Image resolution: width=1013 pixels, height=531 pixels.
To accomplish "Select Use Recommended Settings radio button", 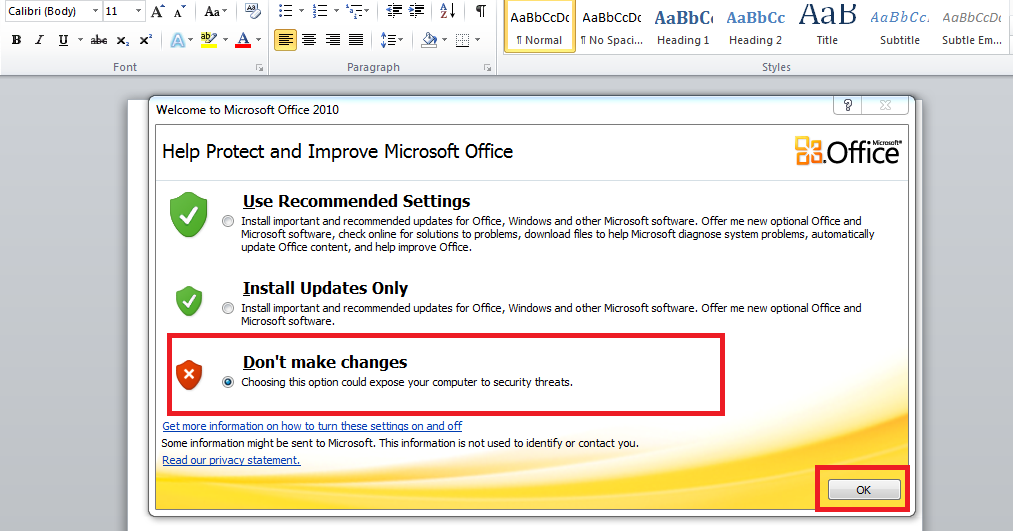I will point(227,222).
